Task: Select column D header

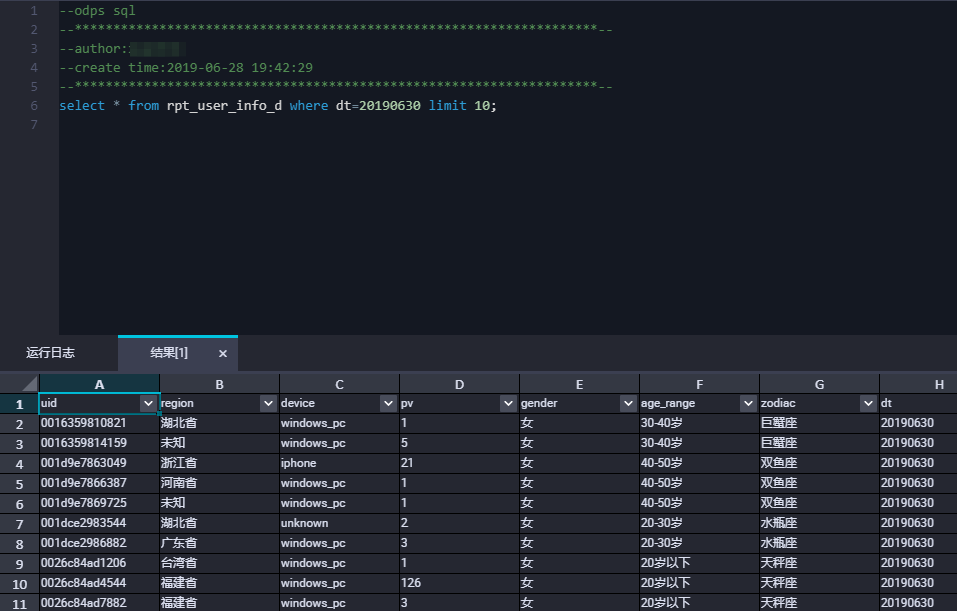Action: tap(459, 384)
